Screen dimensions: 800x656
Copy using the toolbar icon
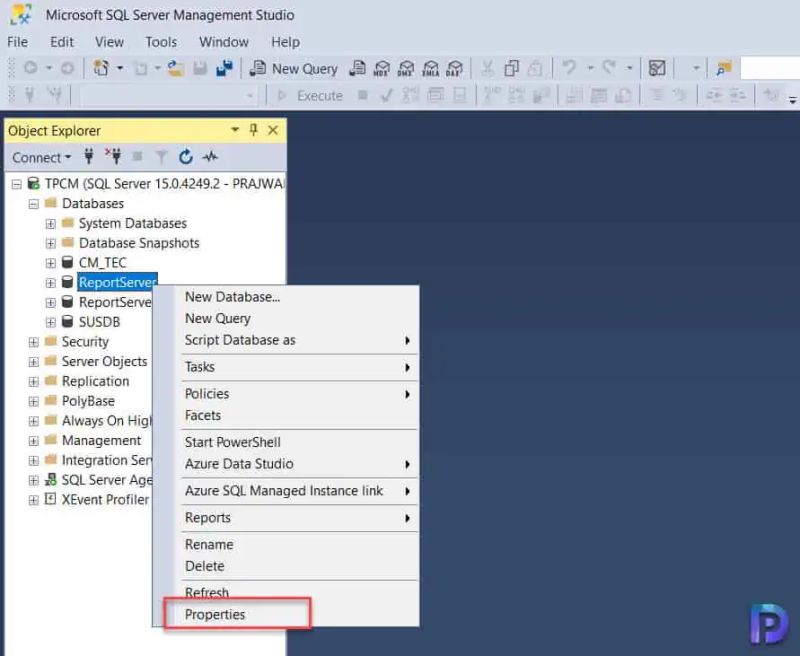pos(512,68)
